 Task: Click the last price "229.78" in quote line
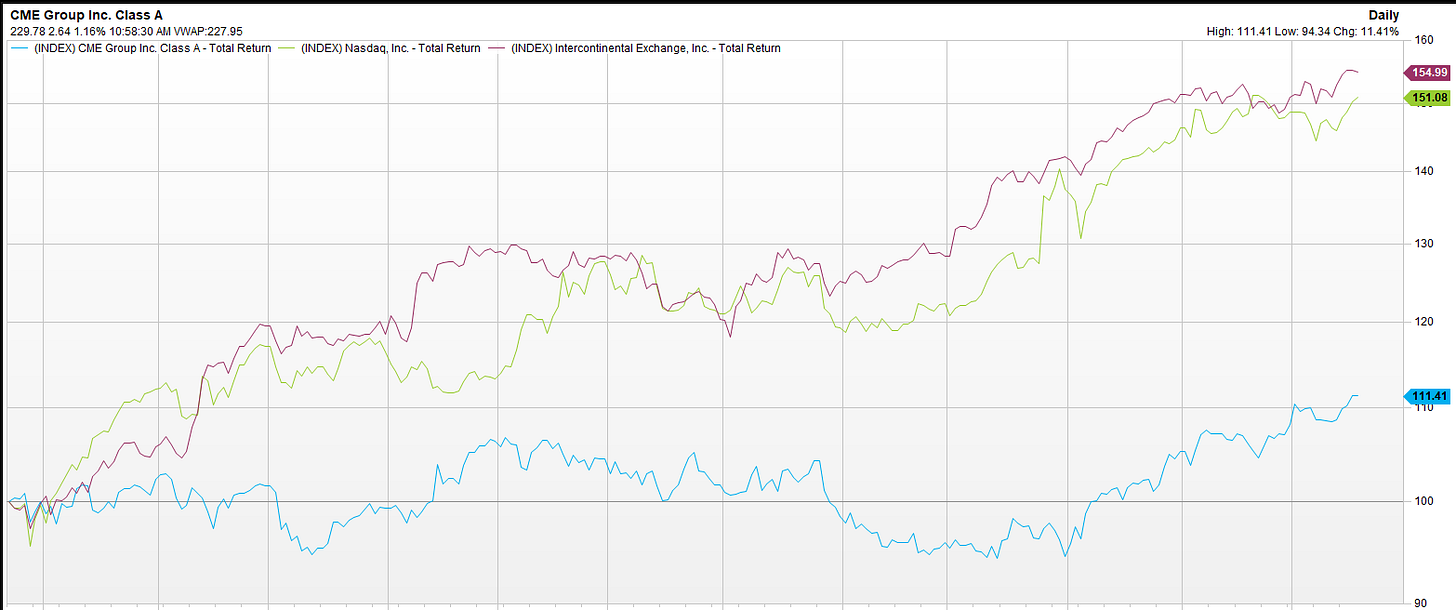[27, 31]
